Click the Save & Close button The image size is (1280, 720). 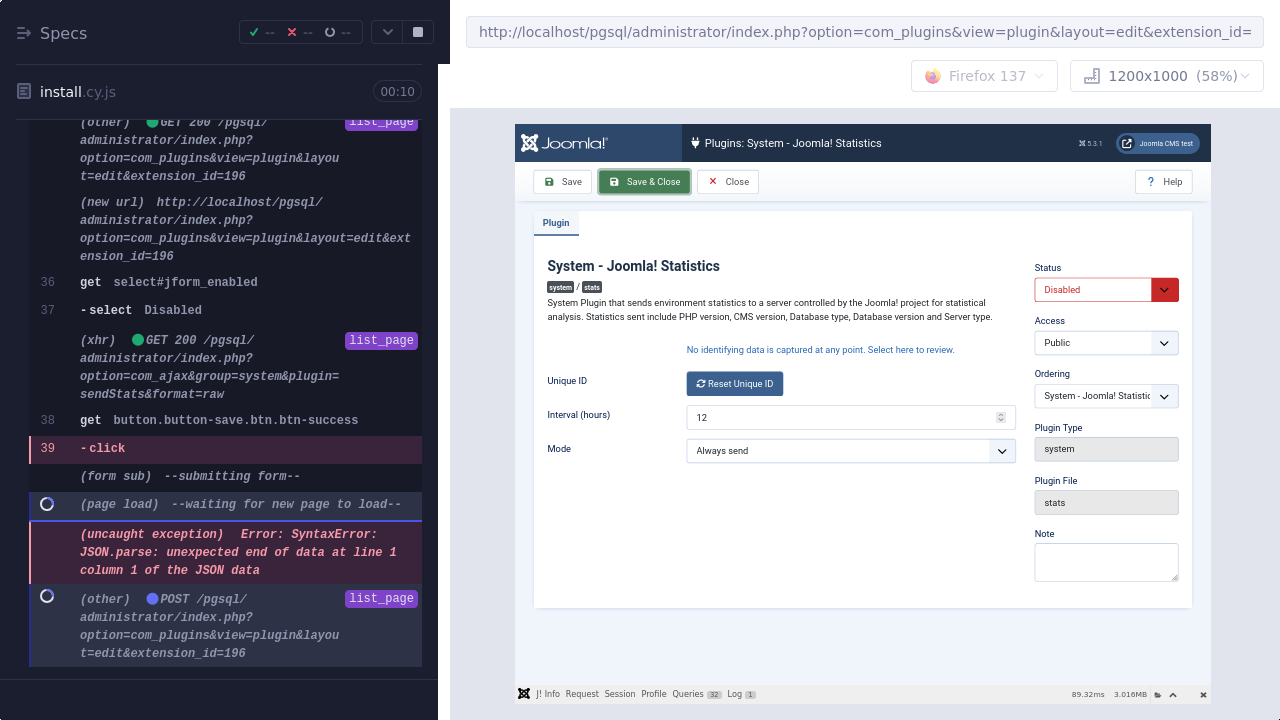click(x=644, y=182)
